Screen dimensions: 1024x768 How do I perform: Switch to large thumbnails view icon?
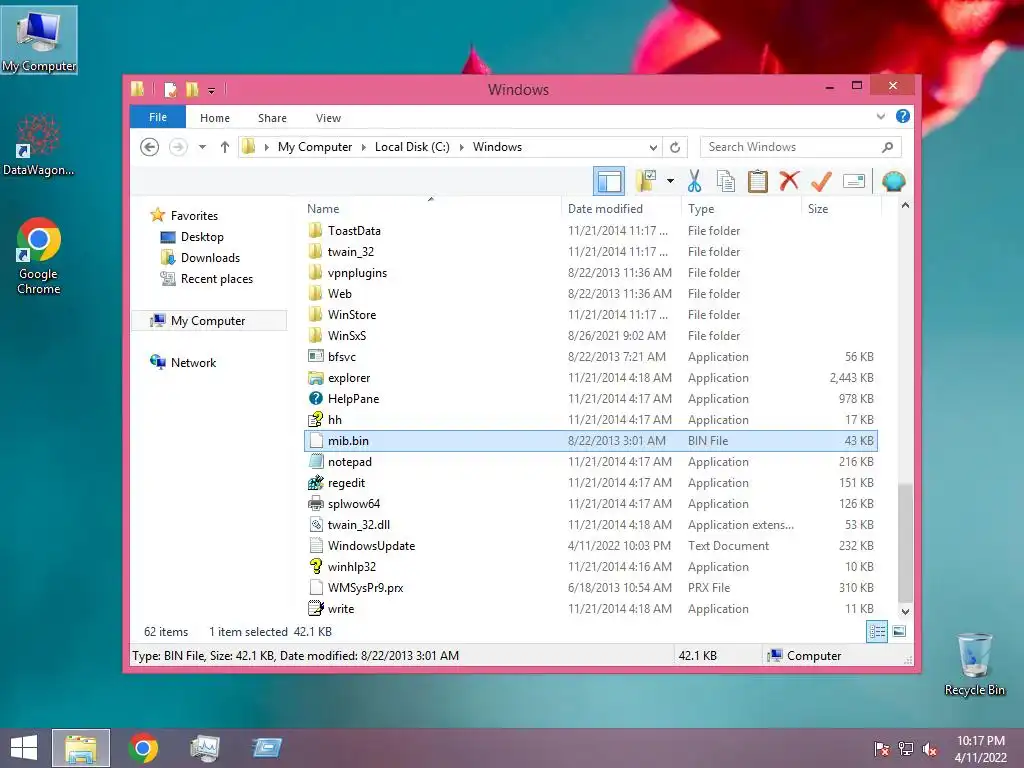(899, 631)
